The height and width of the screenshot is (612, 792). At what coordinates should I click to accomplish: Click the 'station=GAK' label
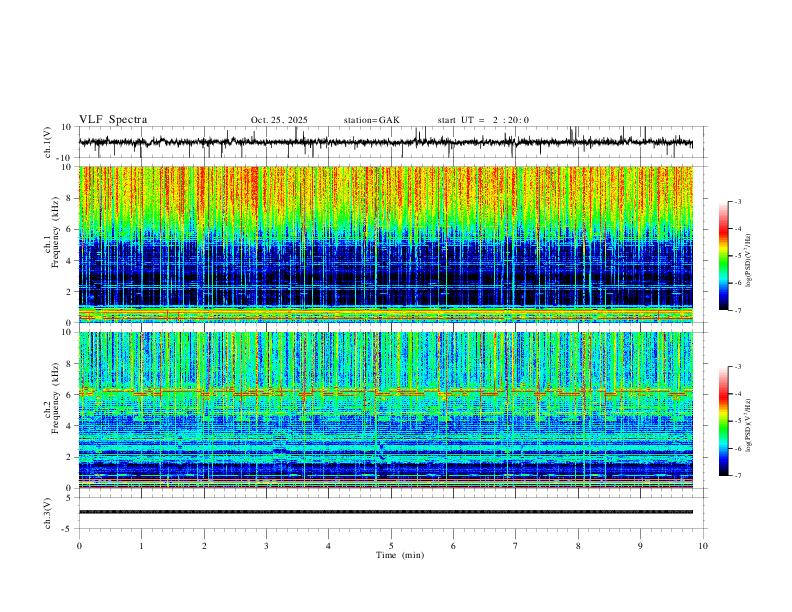click(x=371, y=120)
